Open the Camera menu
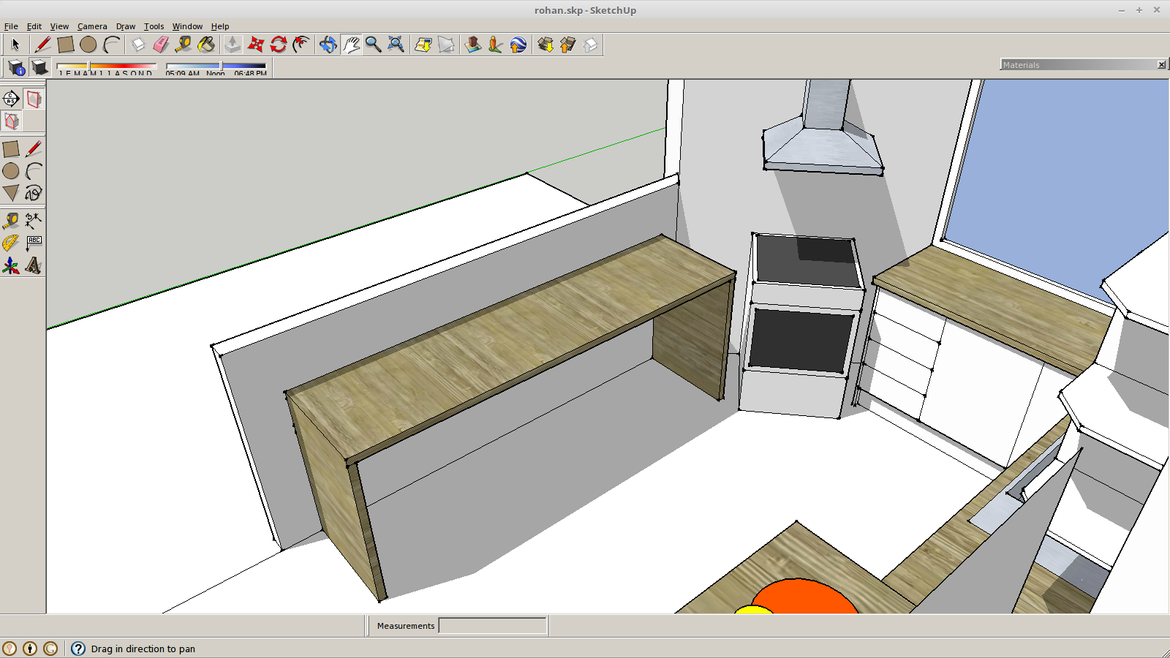The height and width of the screenshot is (658, 1170). (x=92, y=26)
